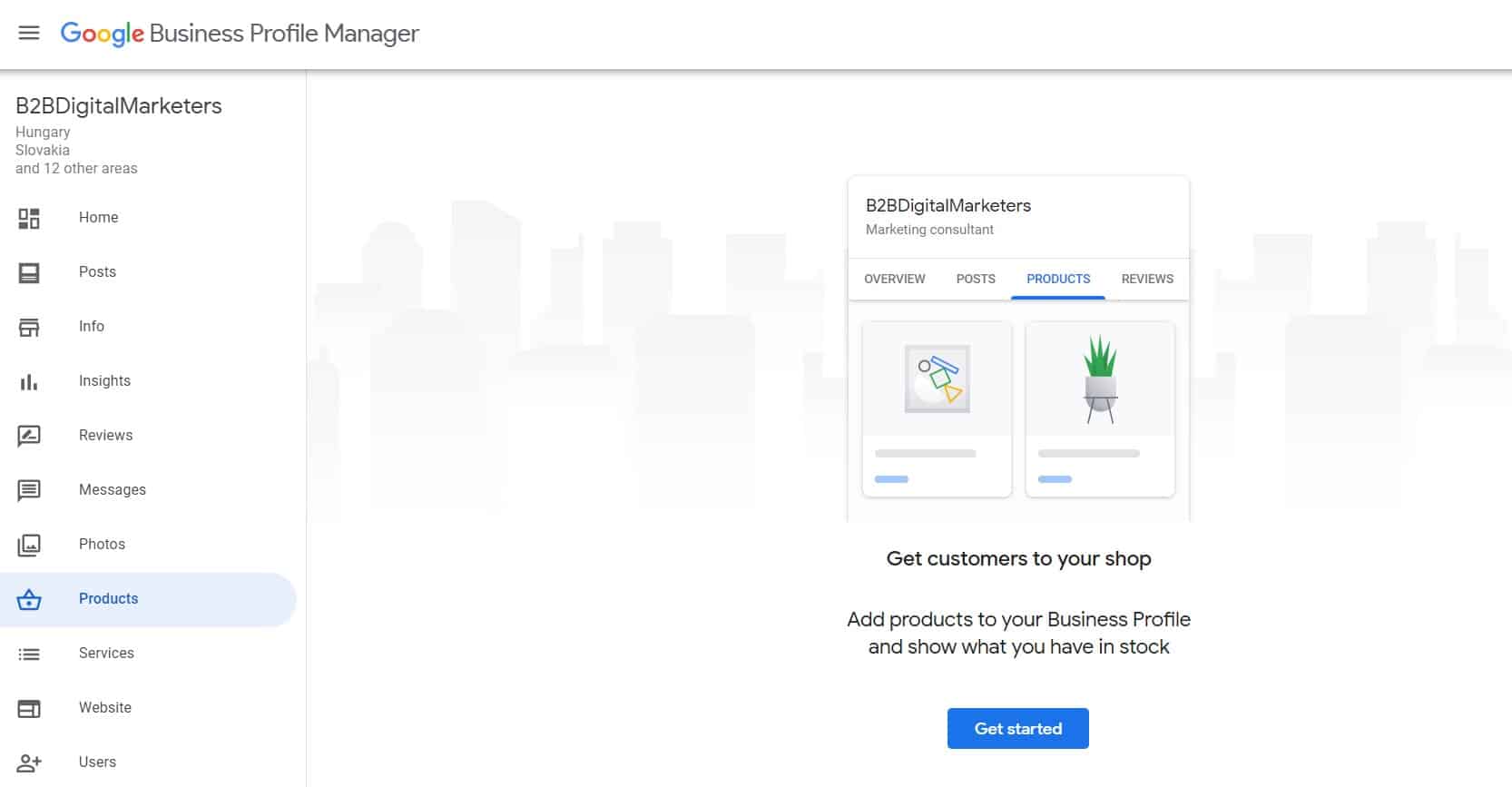The width and height of the screenshot is (1512, 787).
Task: Click the 'and 12 other areas' text
Action: click(76, 169)
